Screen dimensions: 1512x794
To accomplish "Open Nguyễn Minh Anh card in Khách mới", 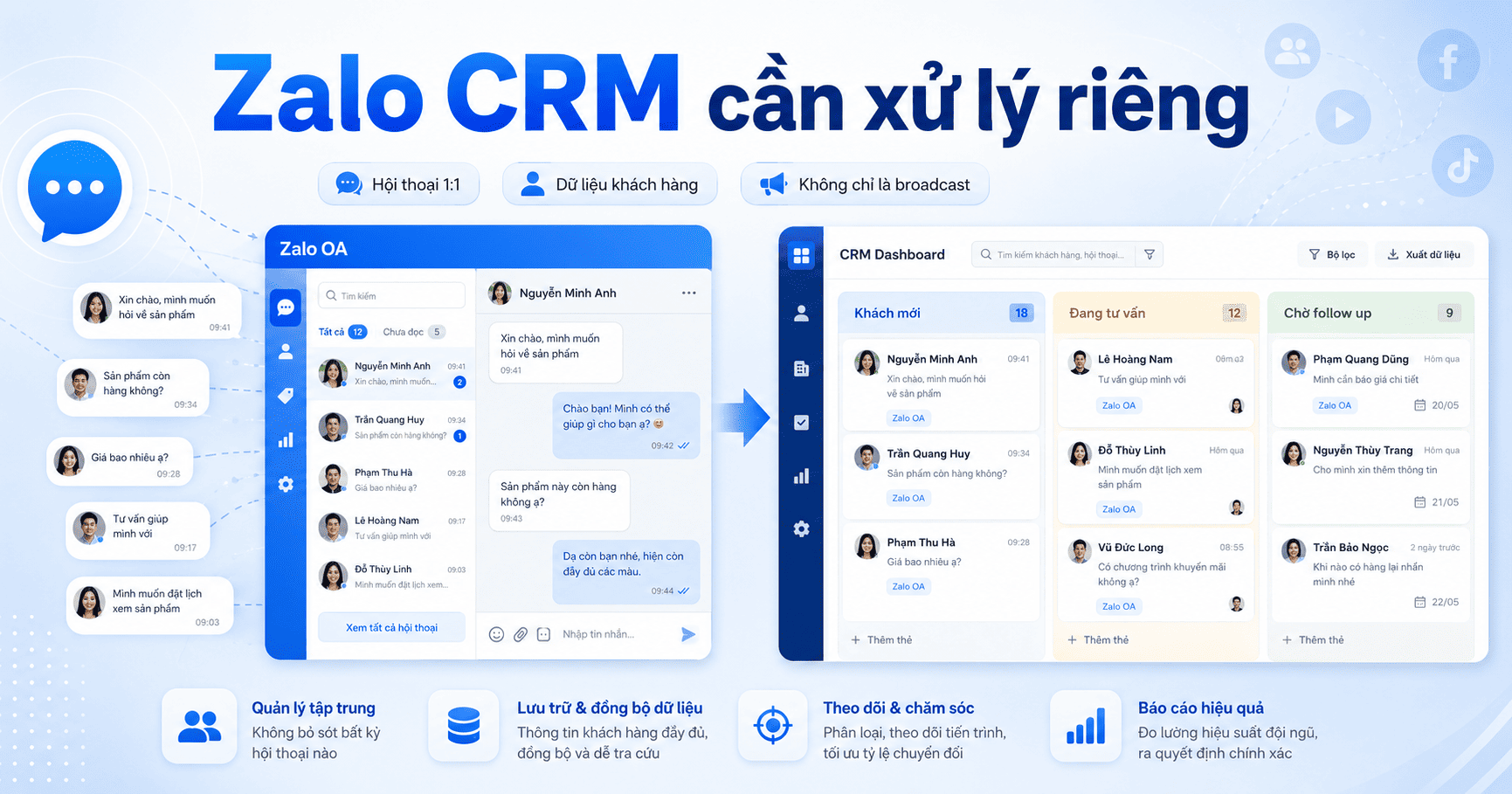I will [x=941, y=385].
